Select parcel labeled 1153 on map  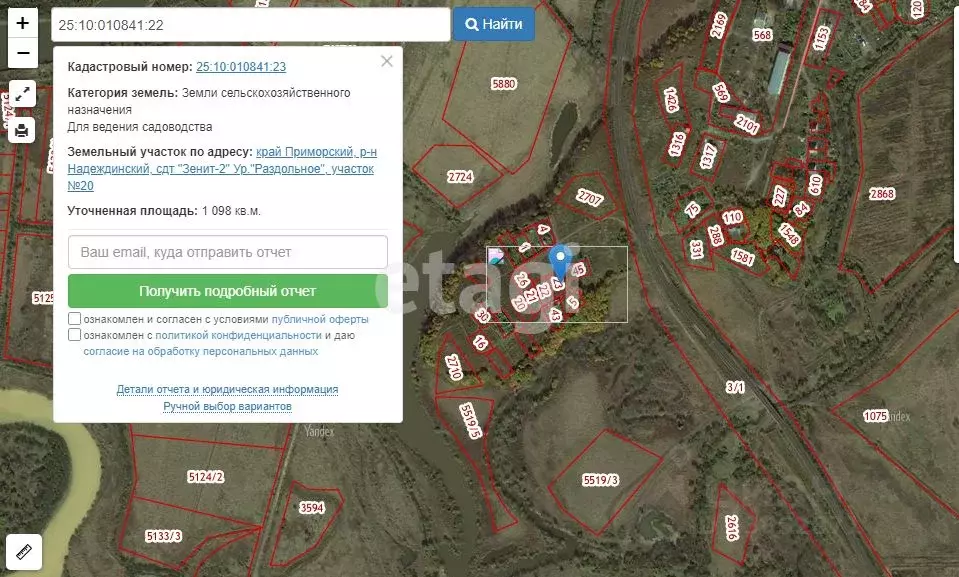(x=821, y=38)
